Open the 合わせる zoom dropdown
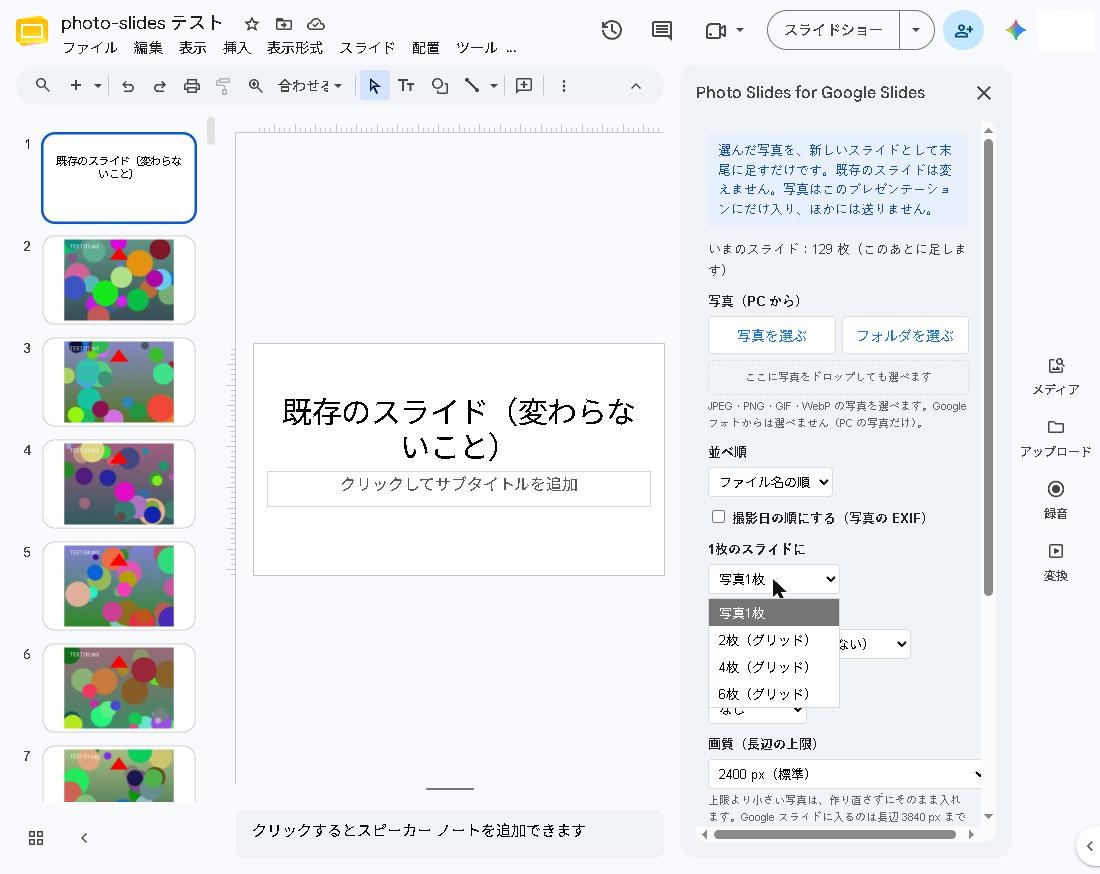The width and height of the screenshot is (1100, 874). pos(309,86)
